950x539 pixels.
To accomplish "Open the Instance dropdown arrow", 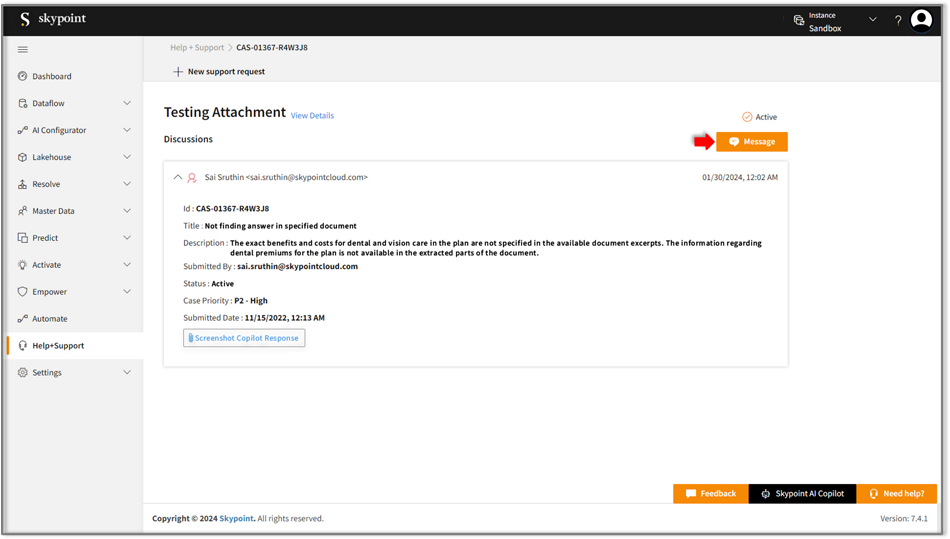I will [x=872, y=20].
